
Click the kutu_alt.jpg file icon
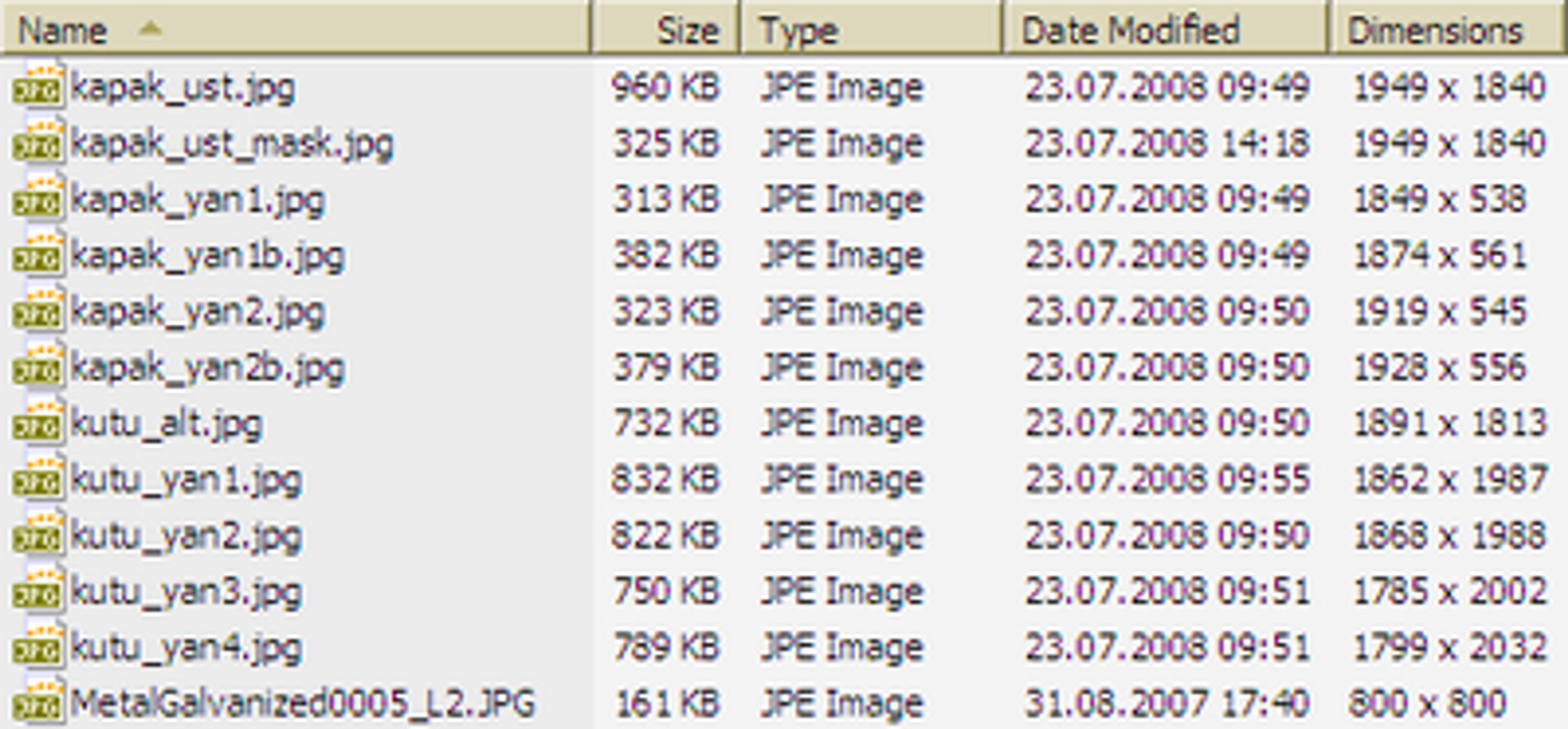click(38, 424)
